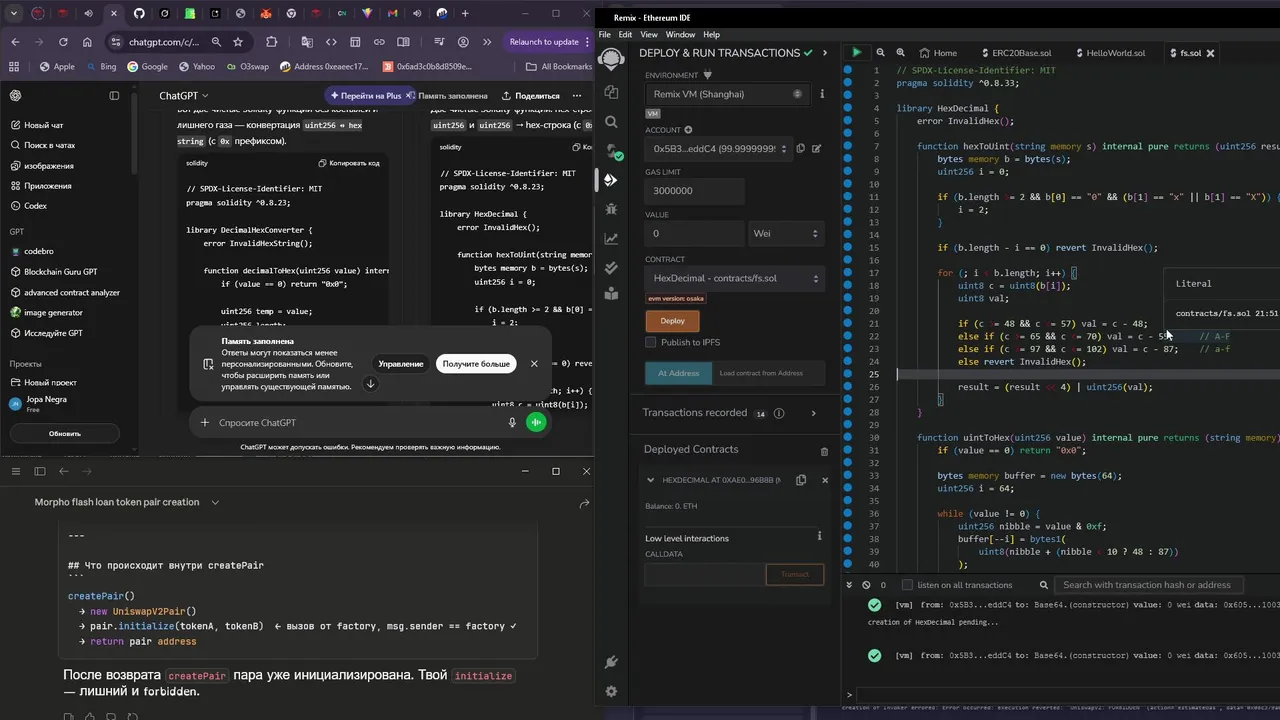Click ChatGPT voice mode green button

pos(536,423)
